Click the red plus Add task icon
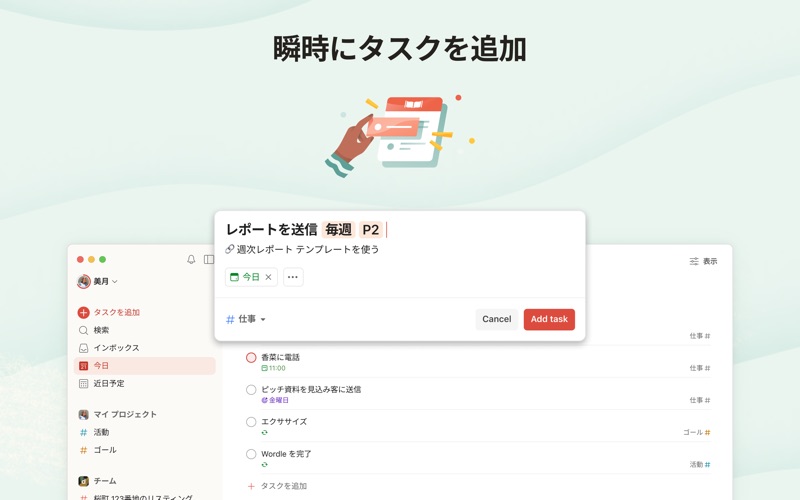800x500 pixels. pyautogui.click(x=83, y=312)
